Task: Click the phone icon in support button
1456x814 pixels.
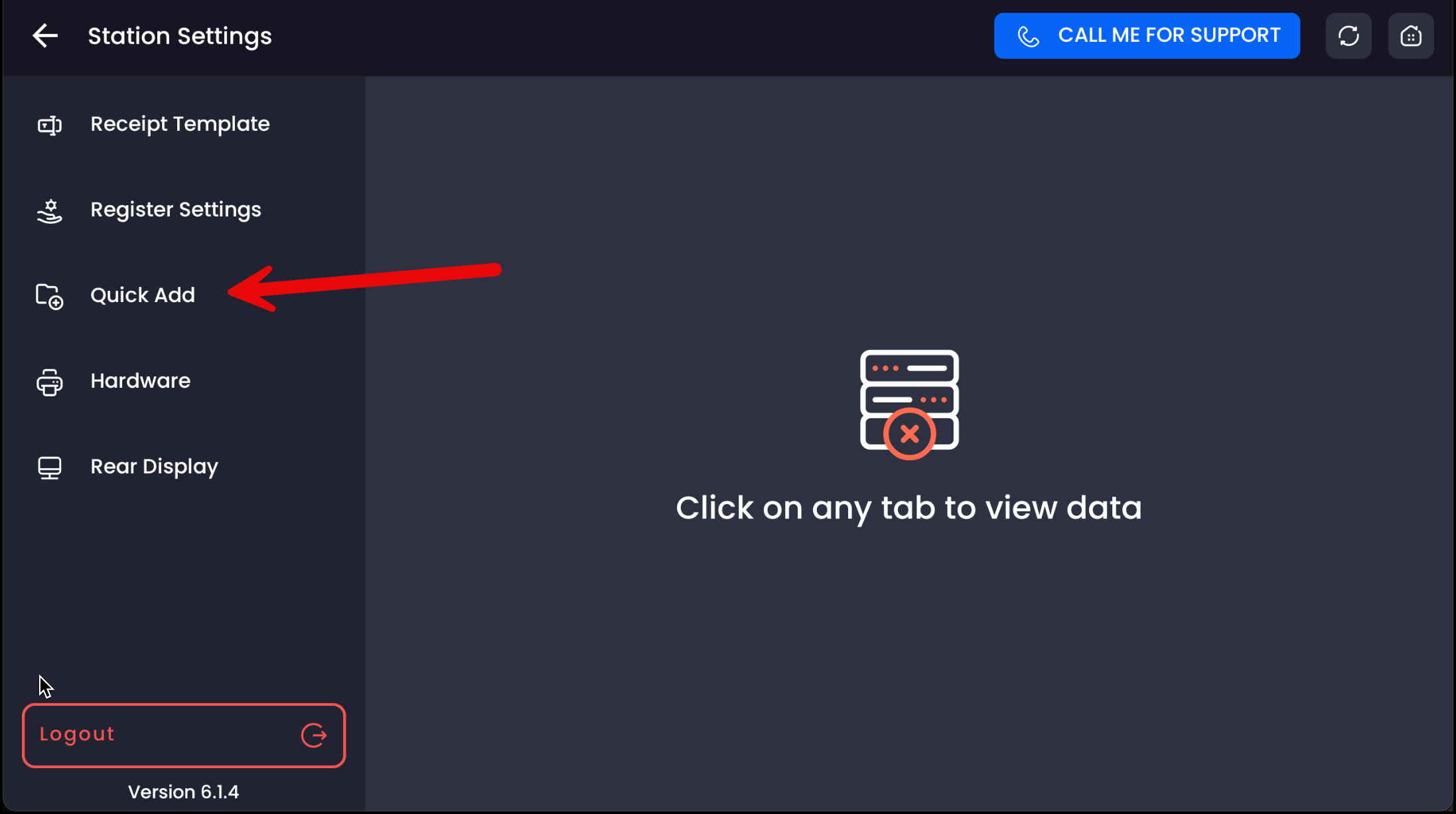Action: (1028, 36)
